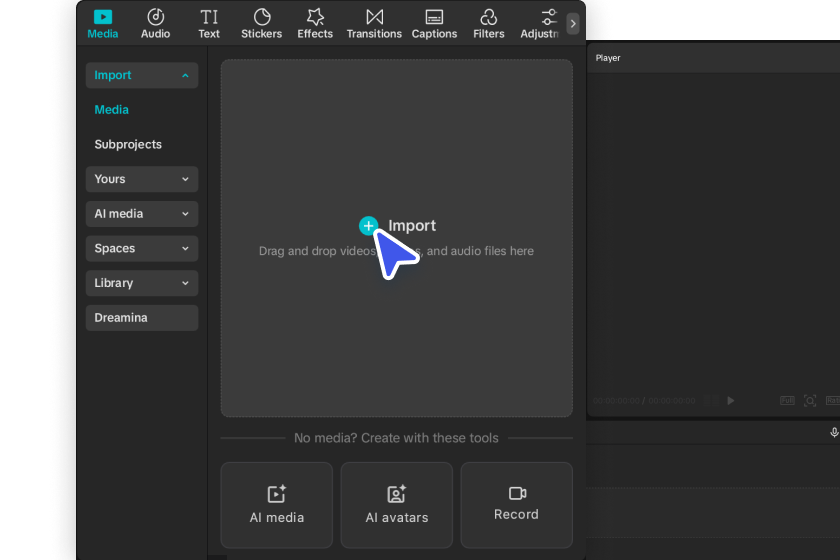Viewport: 840px width, 560px height.
Task: Open the Audio tab
Action: coord(155,23)
